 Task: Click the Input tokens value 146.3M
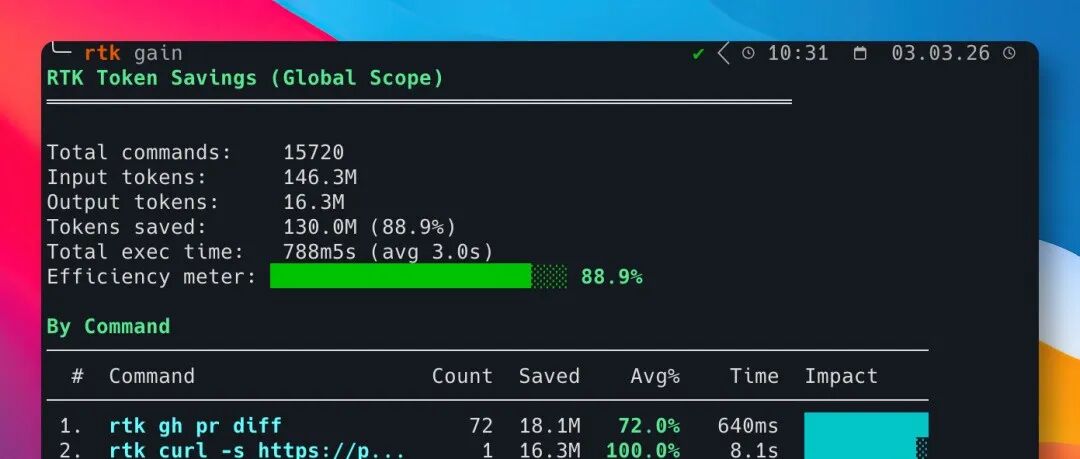tap(320, 177)
